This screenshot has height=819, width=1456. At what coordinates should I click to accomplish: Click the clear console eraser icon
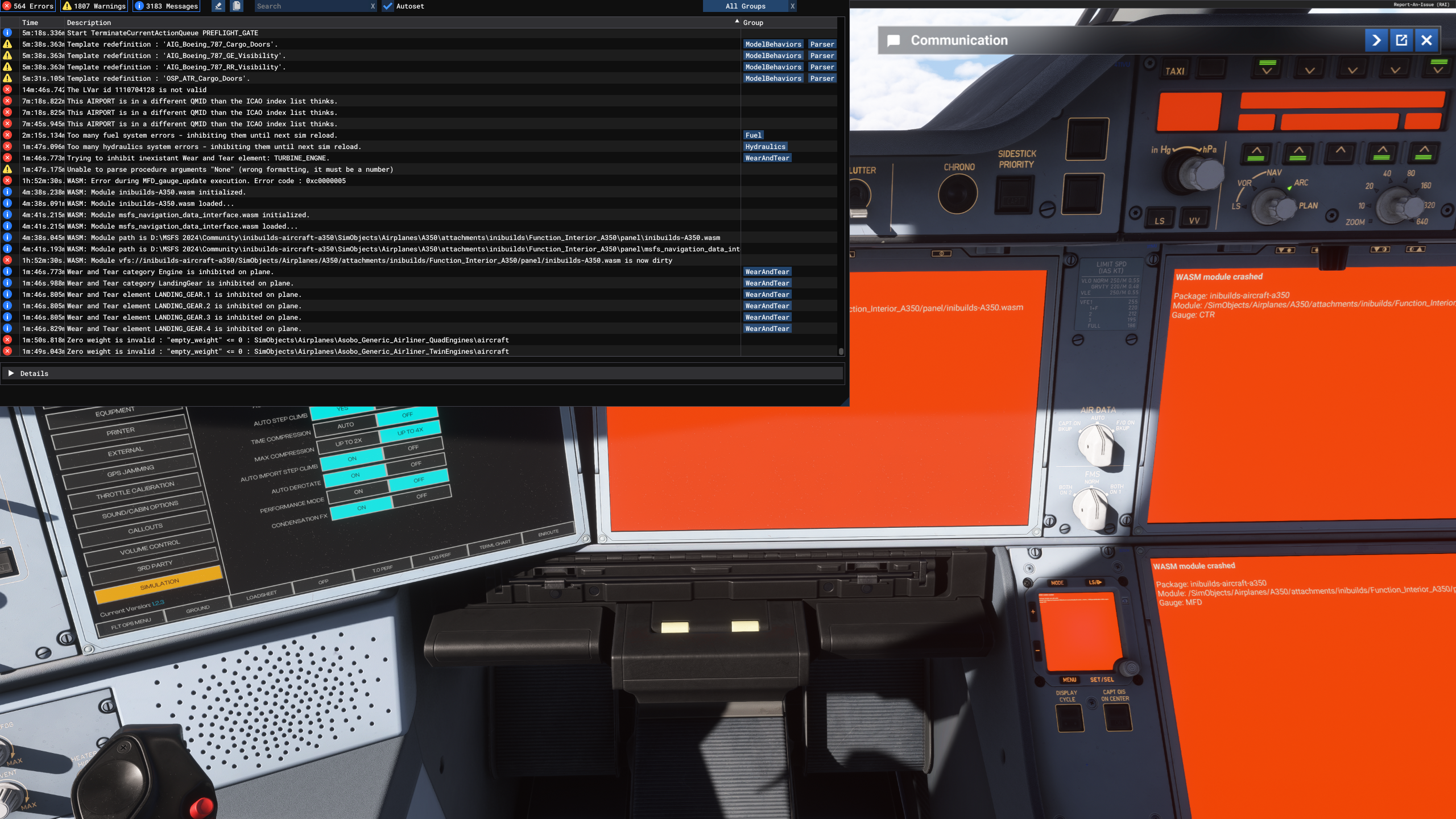218,6
